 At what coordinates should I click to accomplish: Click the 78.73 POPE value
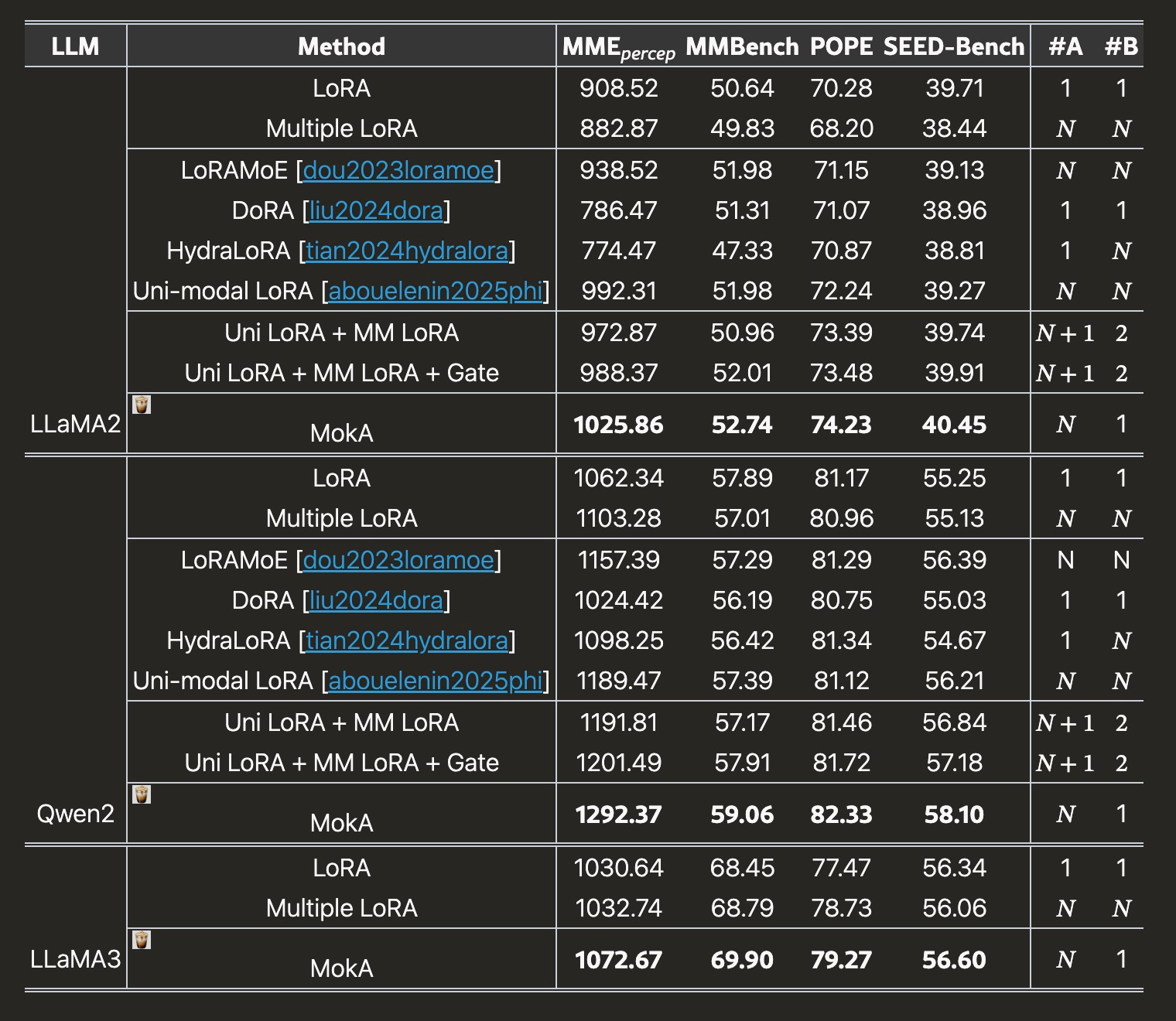tap(841, 908)
